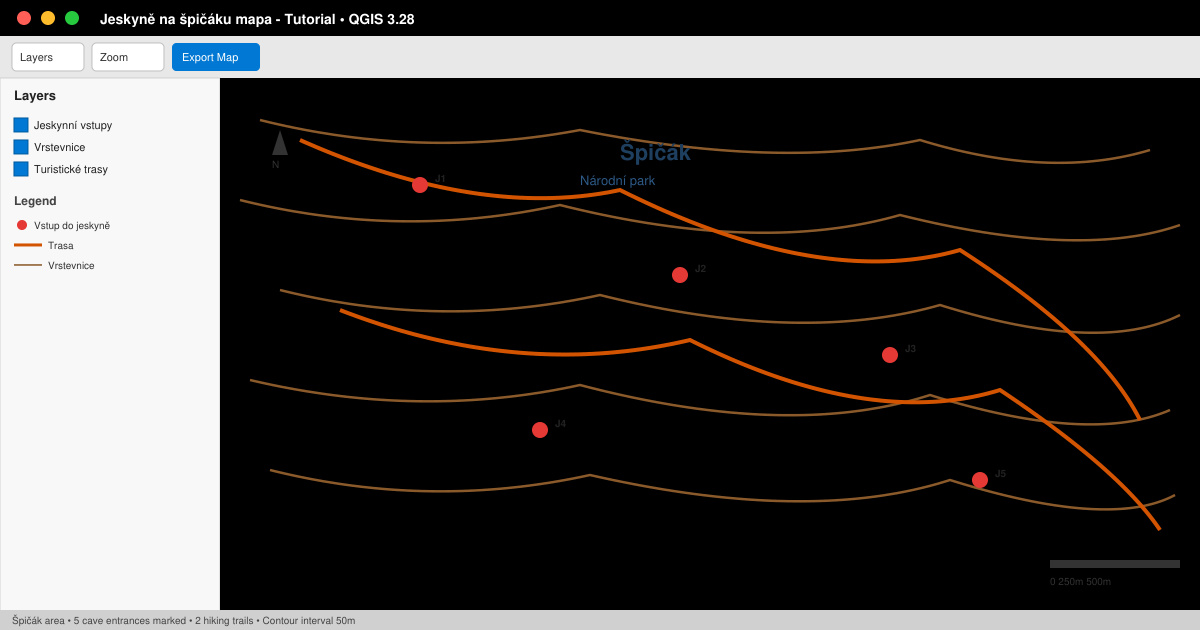The width and height of the screenshot is (1200, 630).
Task: Click the Legend heading
Action: tap(35, 201)
